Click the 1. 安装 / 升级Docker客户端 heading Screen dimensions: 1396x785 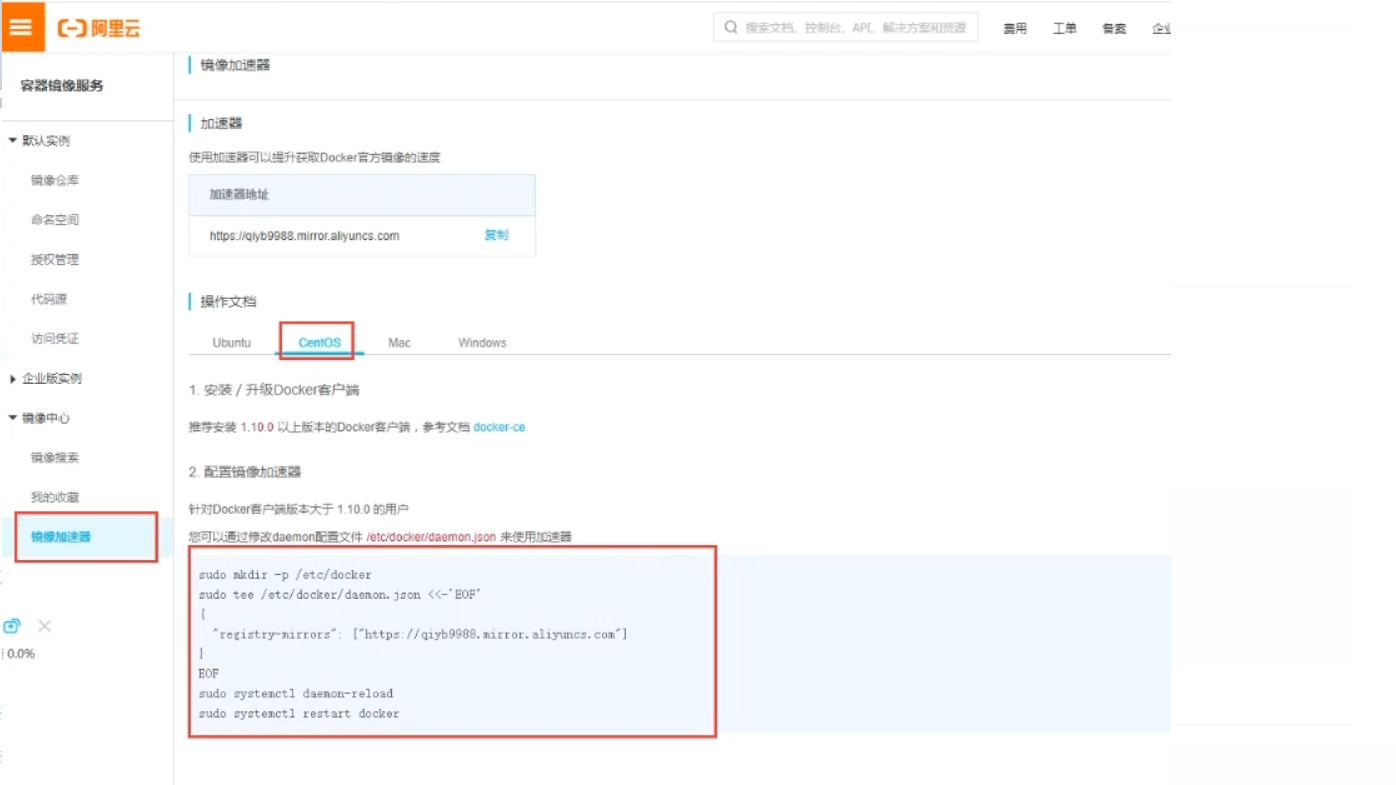coord(274,390)
